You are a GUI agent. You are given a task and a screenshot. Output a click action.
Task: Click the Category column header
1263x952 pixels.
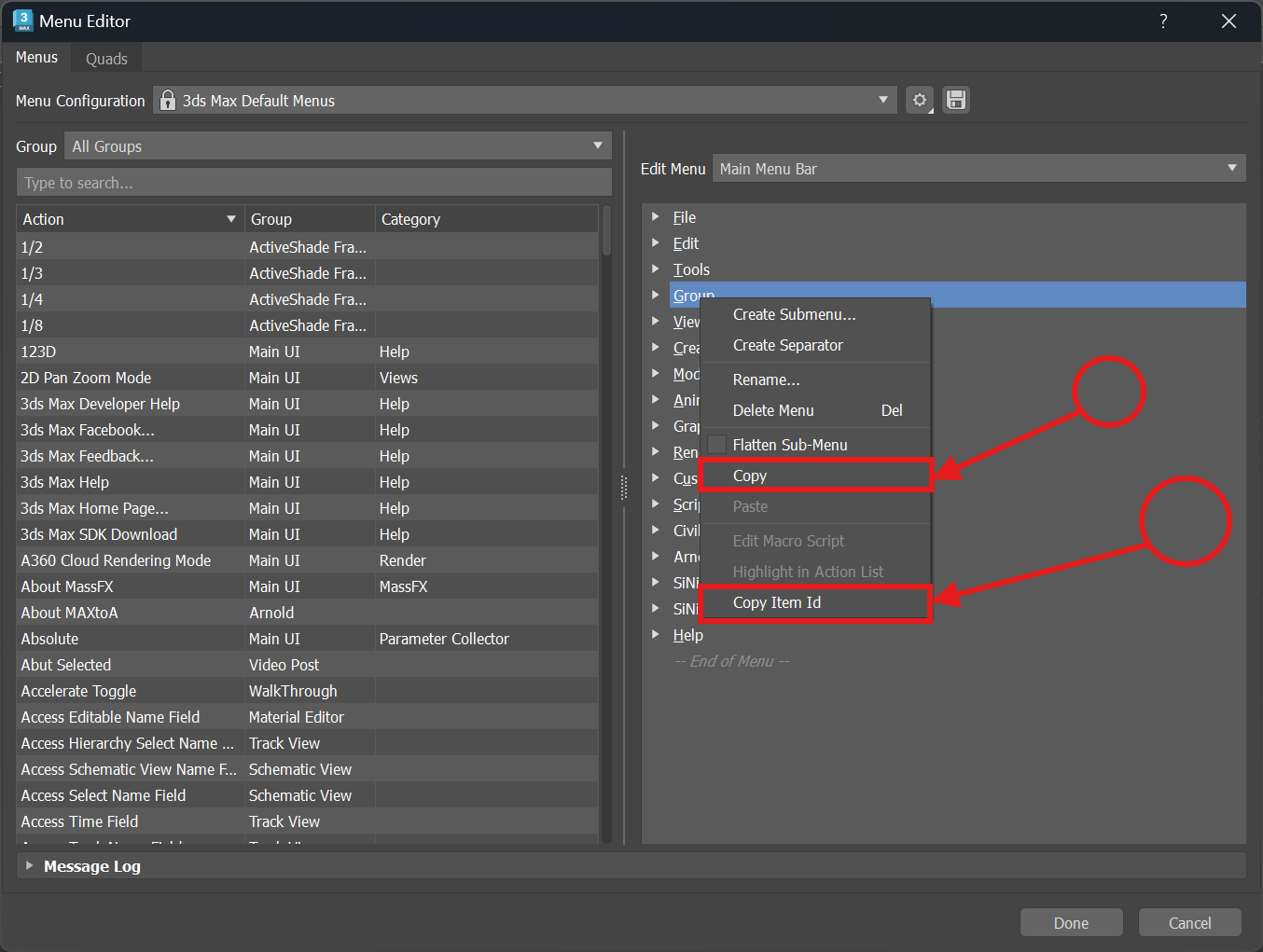click(x=486, y=219)
